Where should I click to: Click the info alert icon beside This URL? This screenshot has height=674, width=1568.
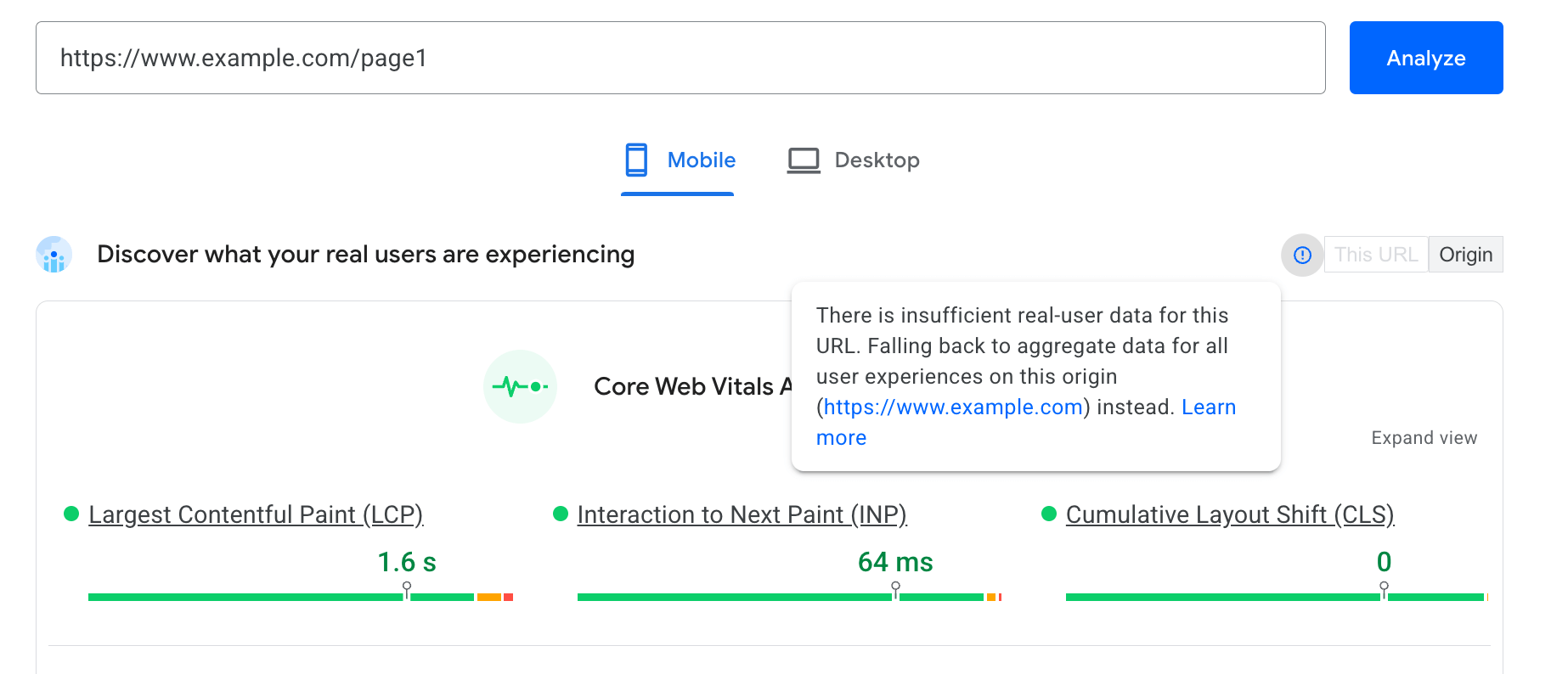click(x=1302, y=255)
